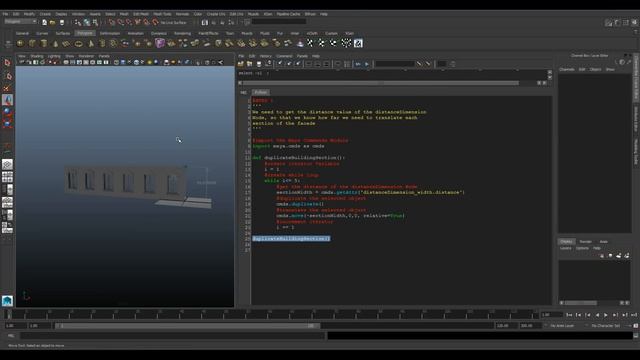Open the Polygons menu set dropdown
Viewport: 640px width, 360px height.
point(20,22)
